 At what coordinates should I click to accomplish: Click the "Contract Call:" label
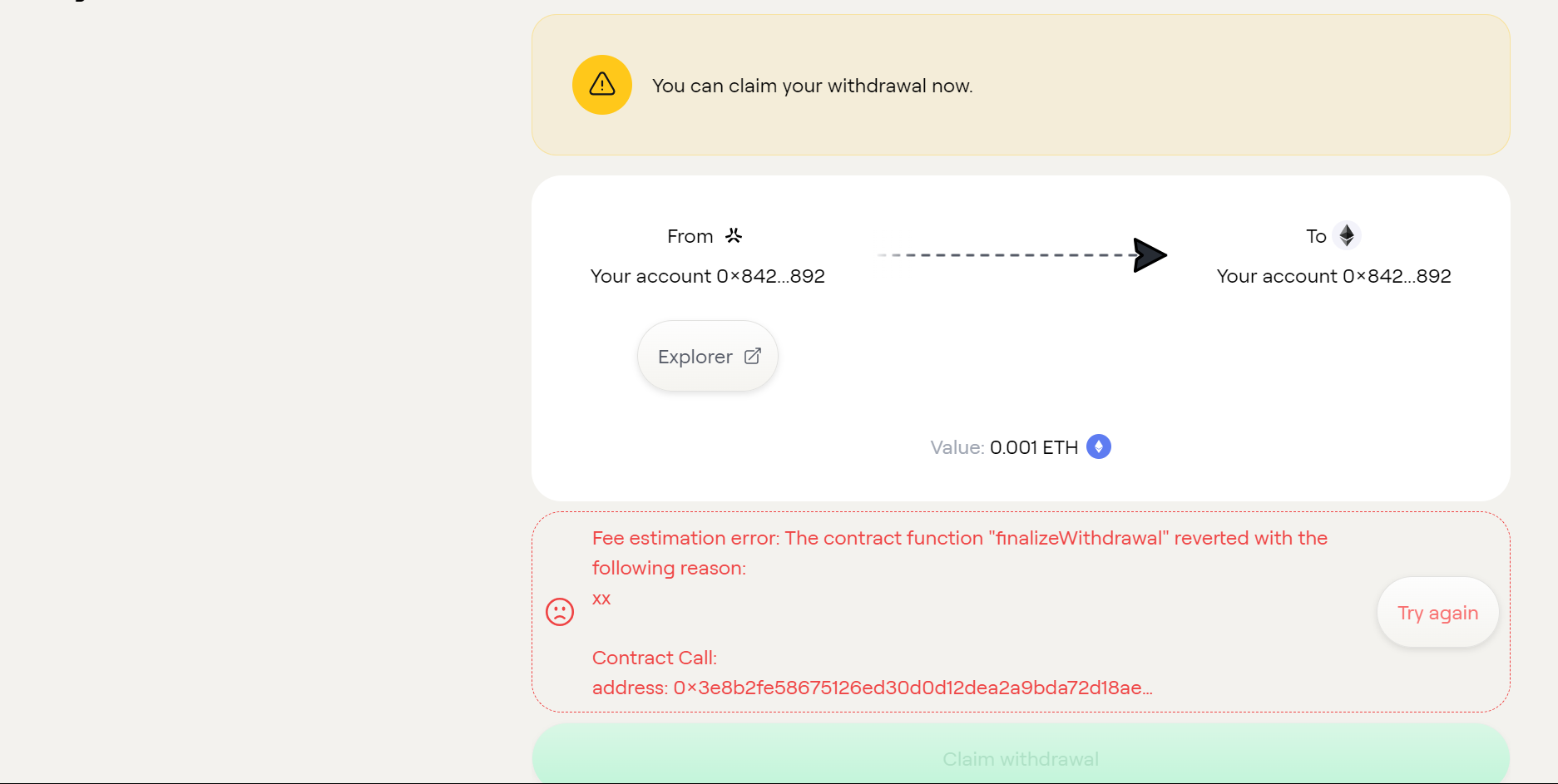pos(654,658)
